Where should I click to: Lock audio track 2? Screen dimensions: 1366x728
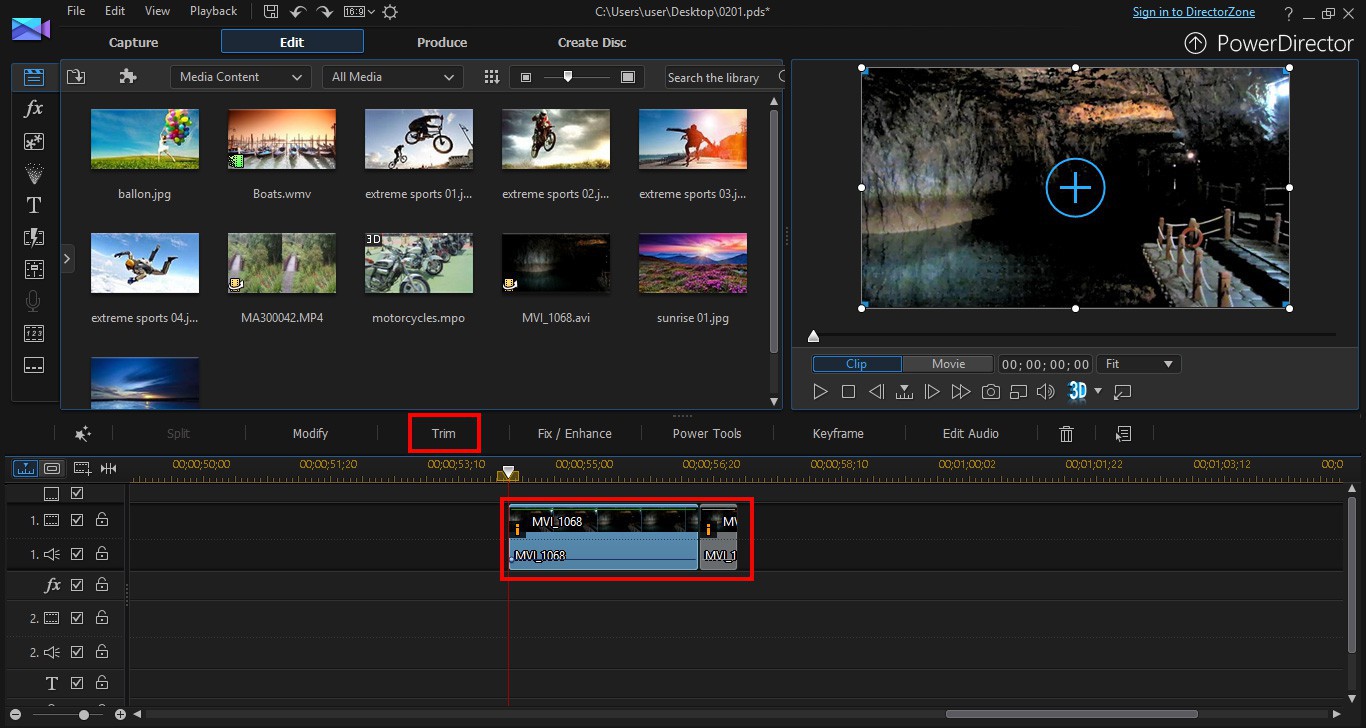point(102,652)
